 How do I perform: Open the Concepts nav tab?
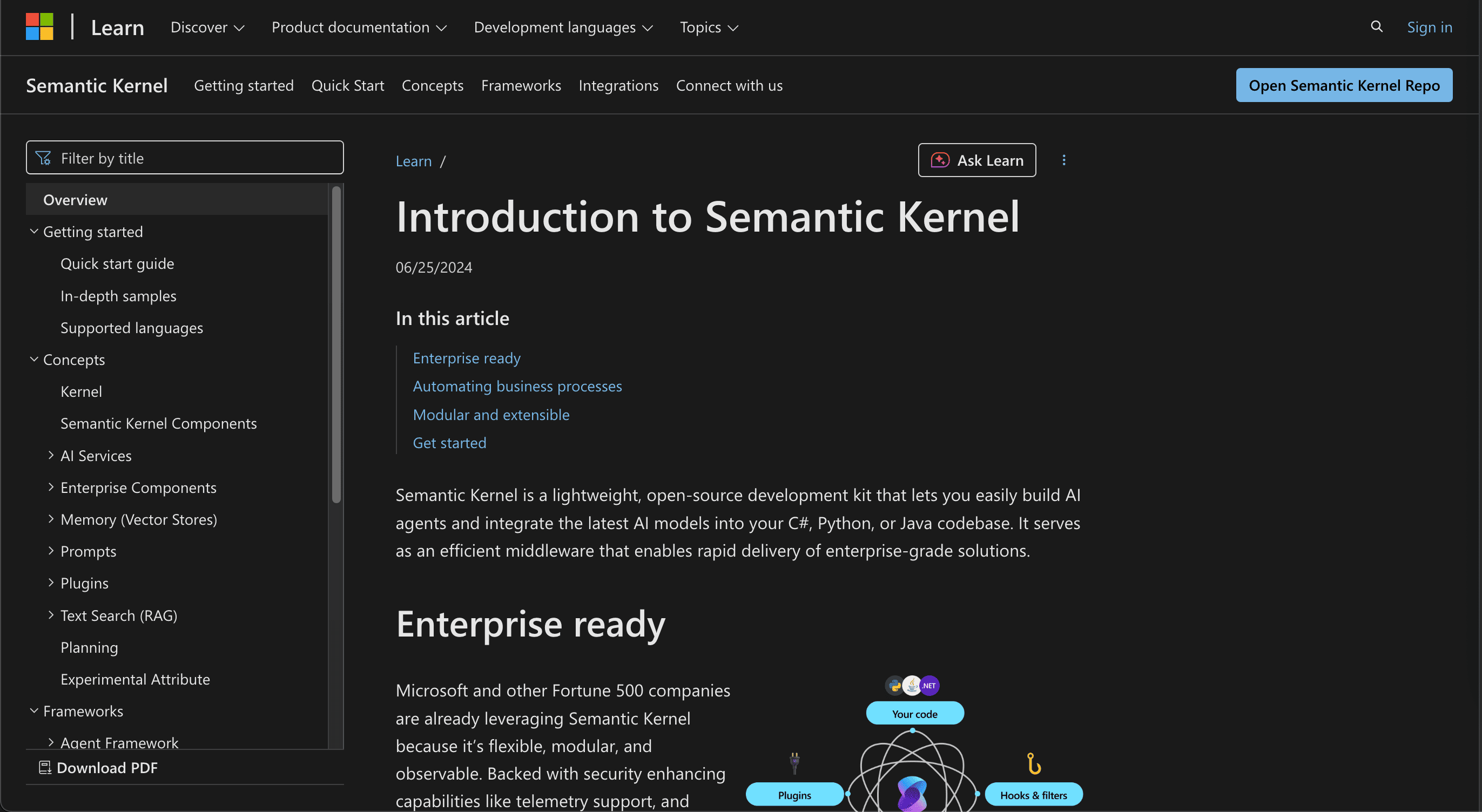[x=432, y=85]
